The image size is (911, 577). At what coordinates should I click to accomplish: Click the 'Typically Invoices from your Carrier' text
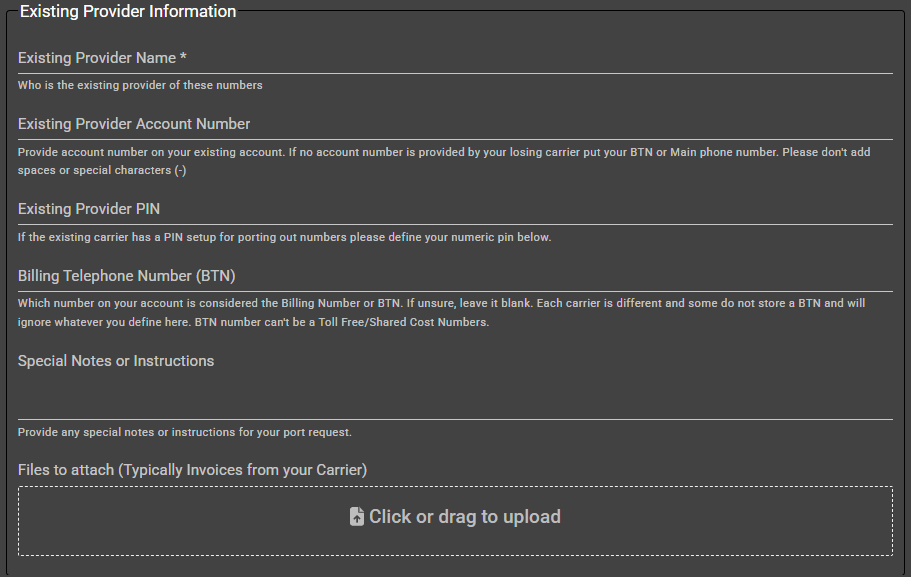[x=244, y=470]
